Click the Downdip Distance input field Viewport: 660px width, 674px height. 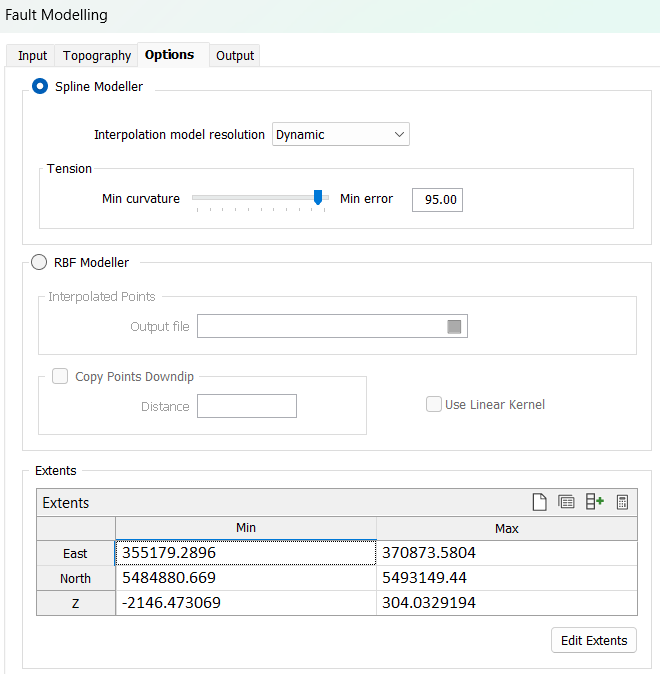247,406
